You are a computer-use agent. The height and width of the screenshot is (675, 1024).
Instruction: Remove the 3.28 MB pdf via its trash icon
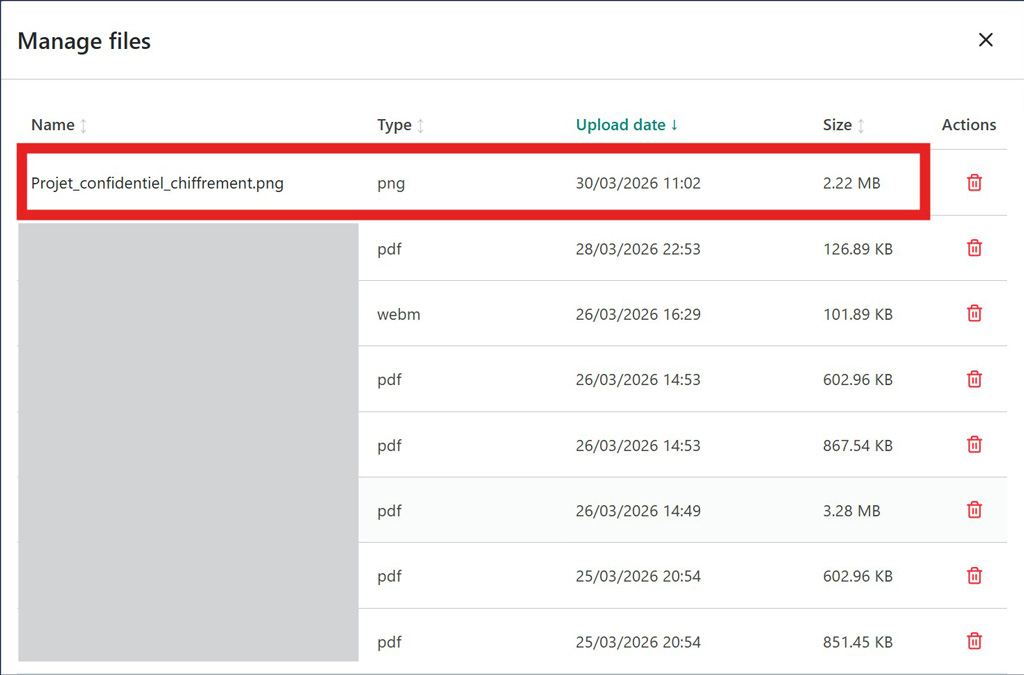[x=974, y=509]
